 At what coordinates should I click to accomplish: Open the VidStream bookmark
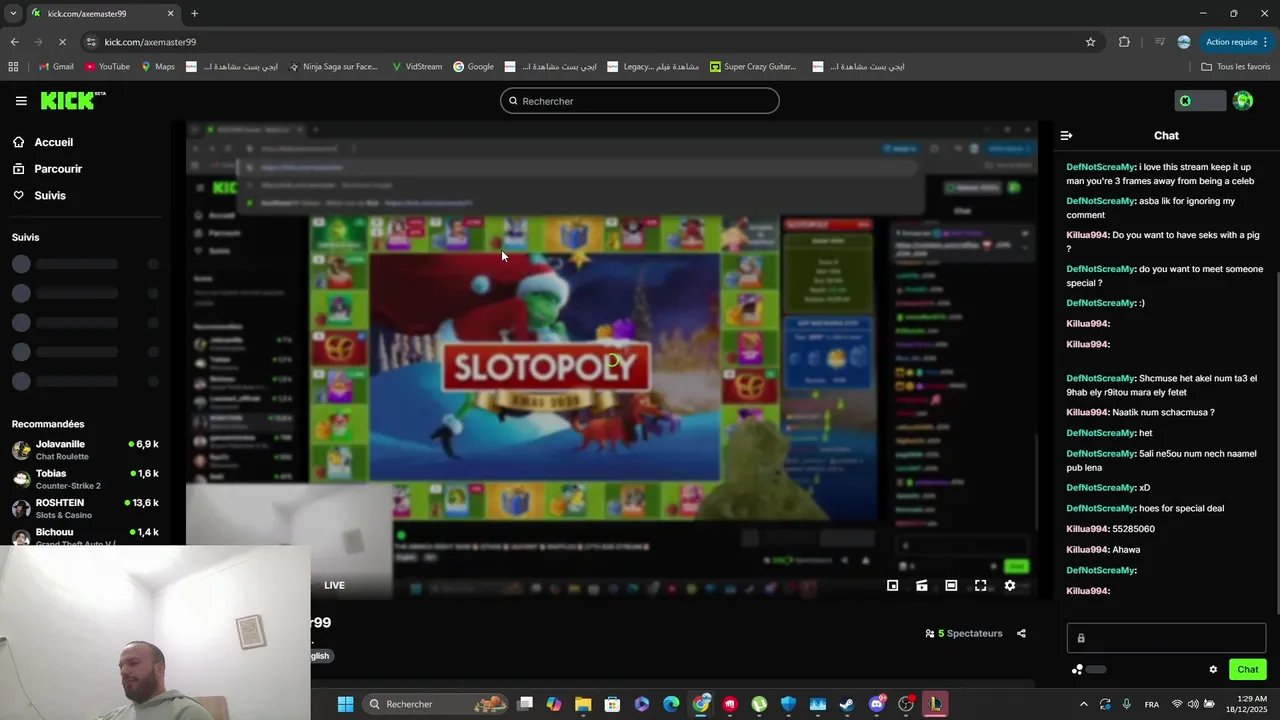(416, 67)
